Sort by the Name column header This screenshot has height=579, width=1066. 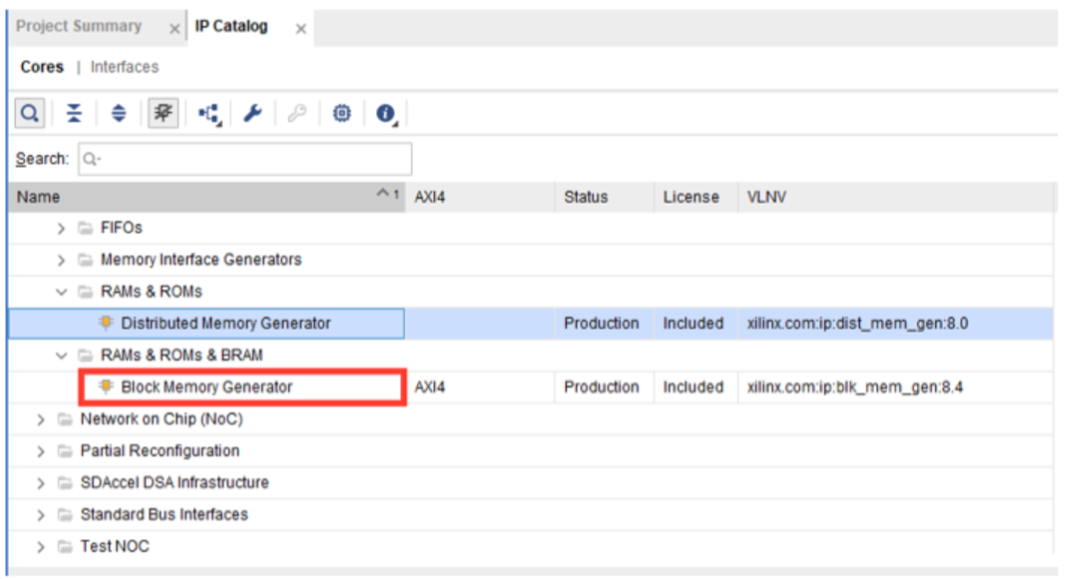200,197
